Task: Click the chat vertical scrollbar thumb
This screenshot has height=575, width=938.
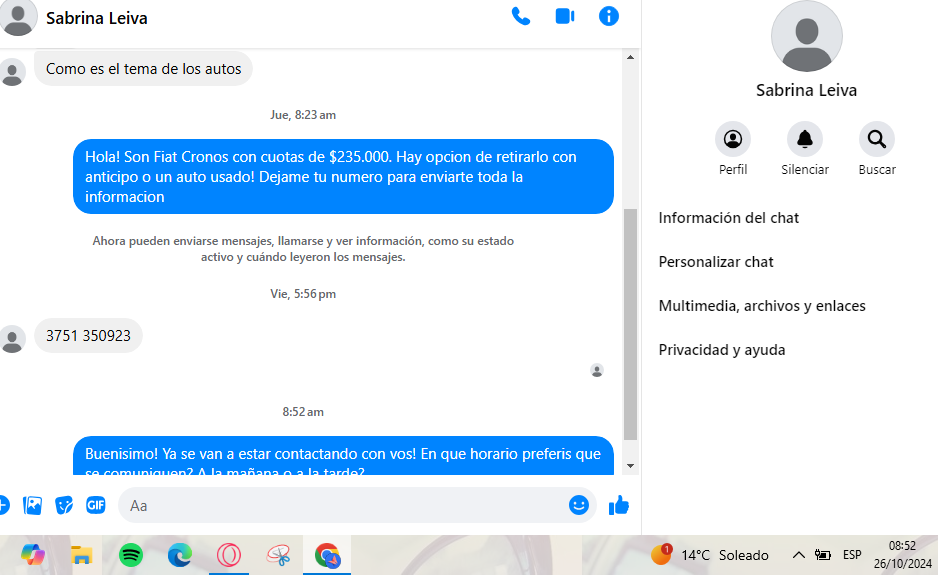Action: pyautogui.click(x=630, y=324)
